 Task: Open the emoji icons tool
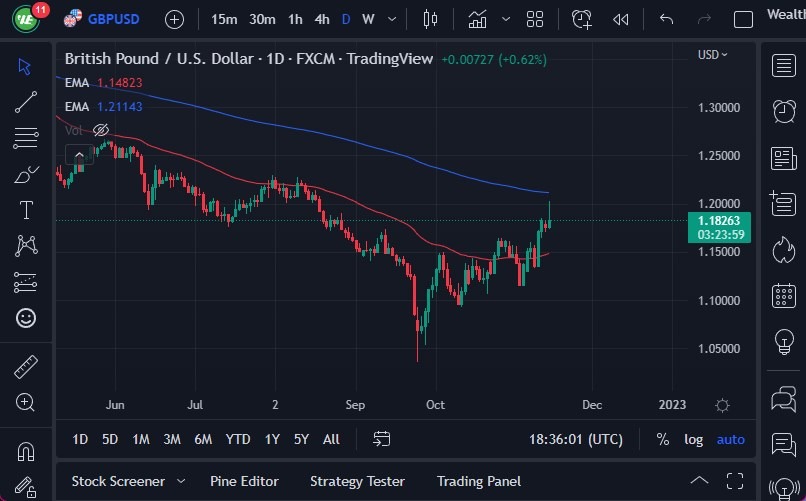26,318
